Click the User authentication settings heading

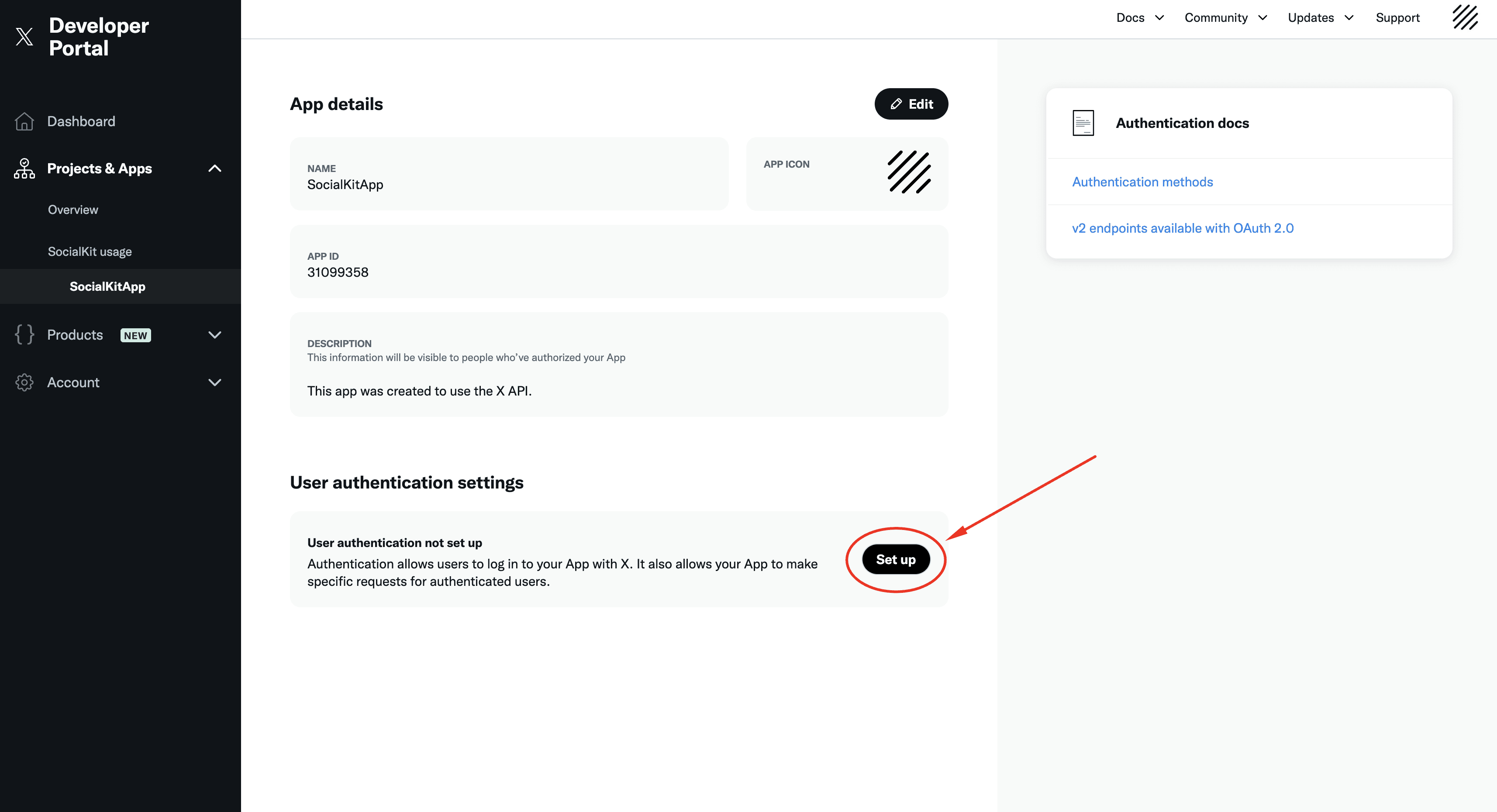tap(407, 483)
